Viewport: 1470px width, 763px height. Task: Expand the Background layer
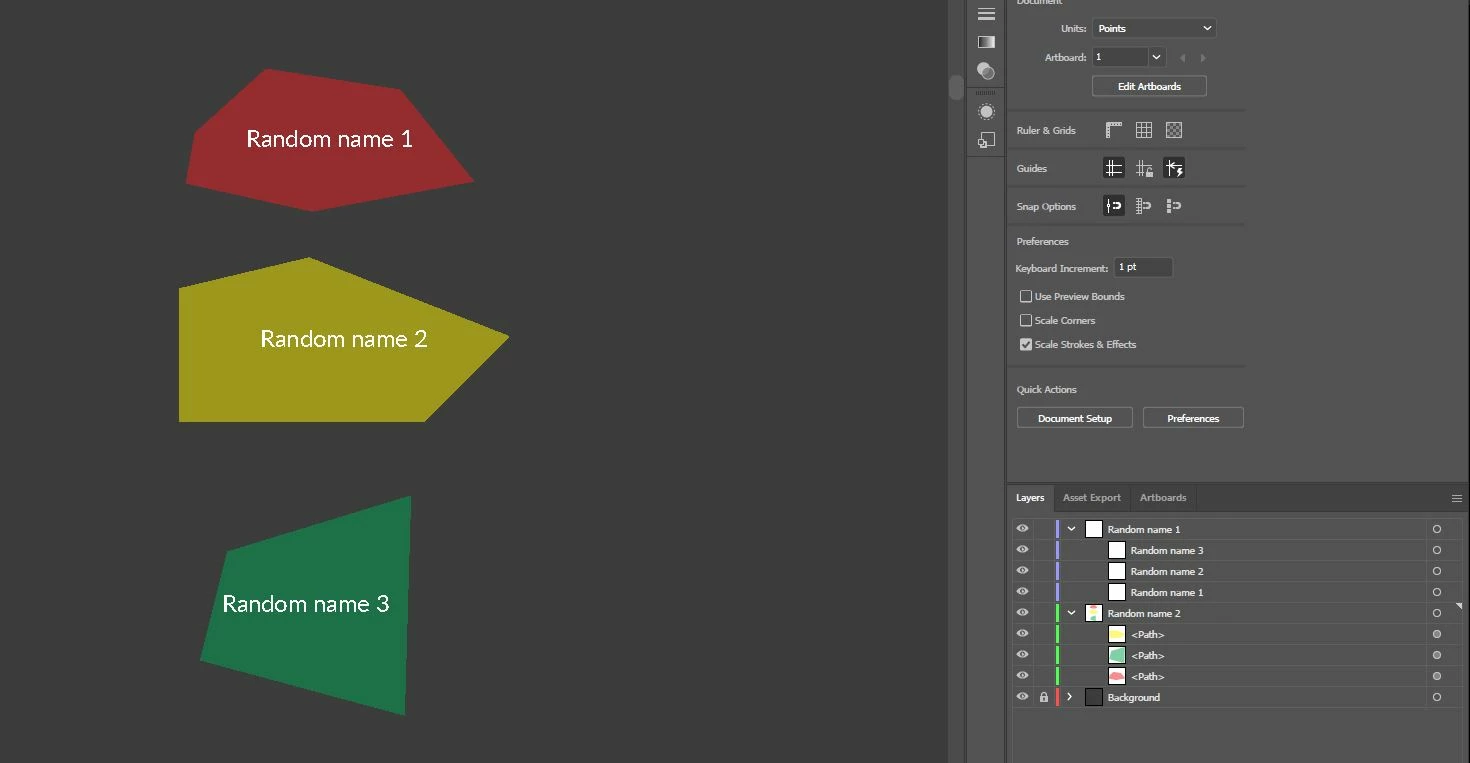coord(1071,697)
